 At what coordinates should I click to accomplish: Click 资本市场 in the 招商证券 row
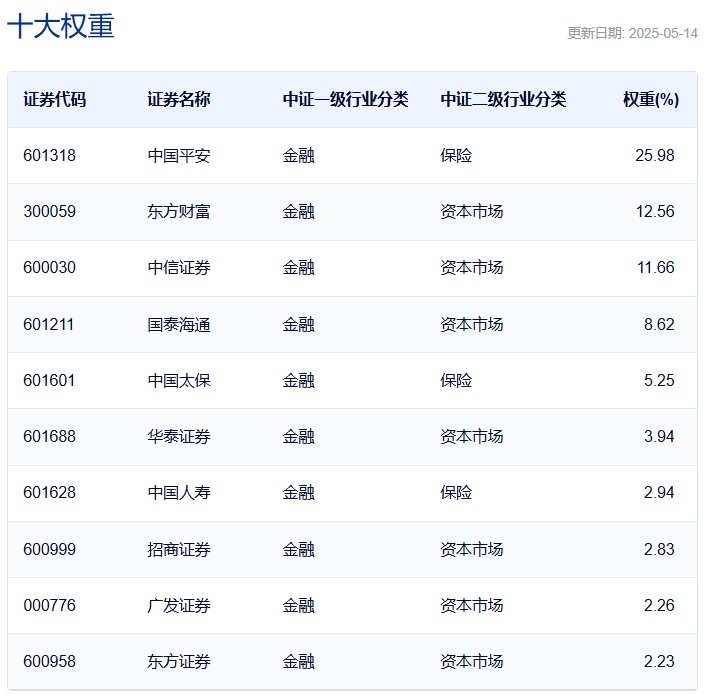(472, 549)
